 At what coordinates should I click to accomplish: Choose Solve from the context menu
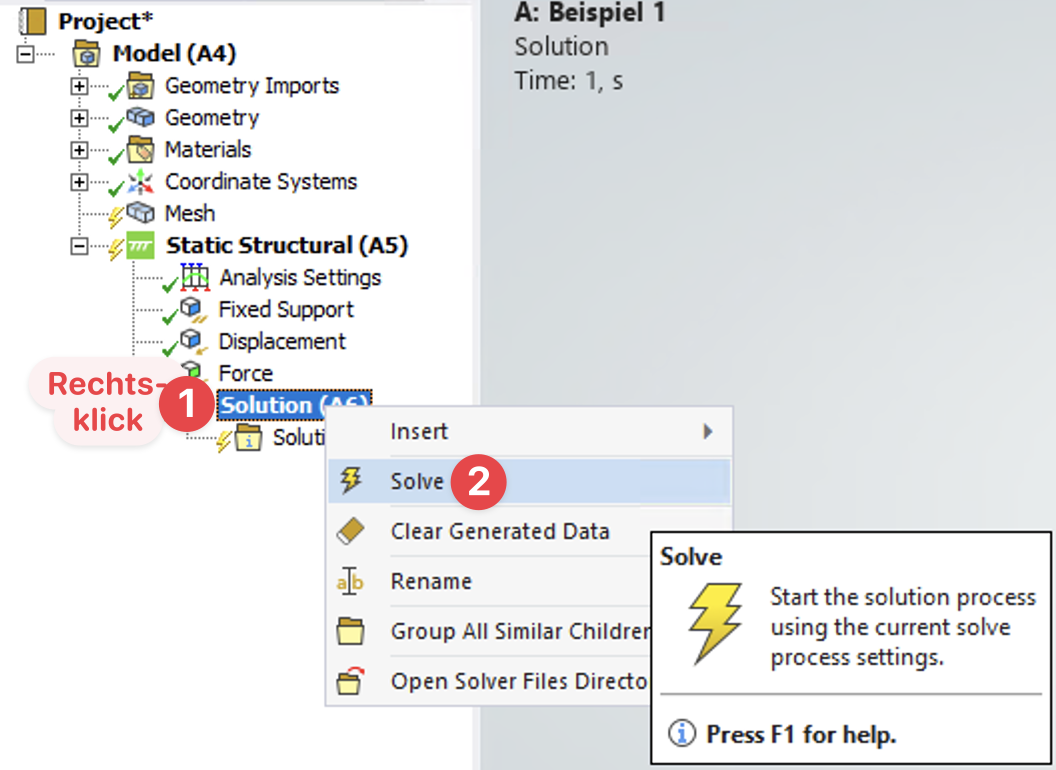pyautogui.click(x=417, y=482)
